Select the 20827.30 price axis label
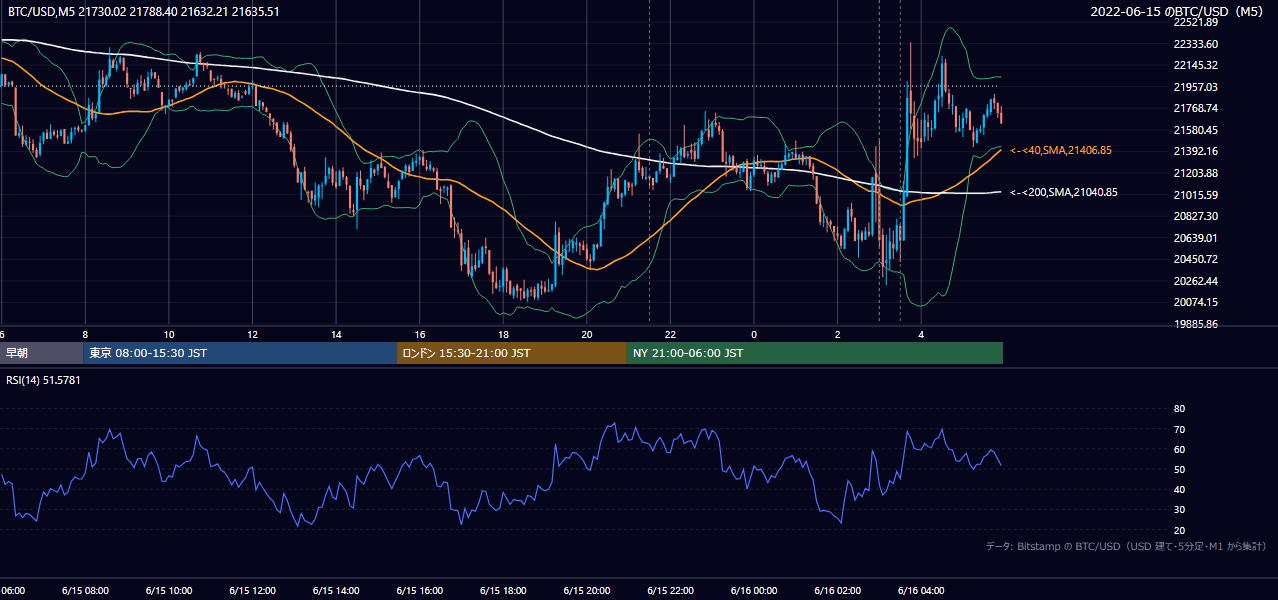 [x=1196, y=216]
